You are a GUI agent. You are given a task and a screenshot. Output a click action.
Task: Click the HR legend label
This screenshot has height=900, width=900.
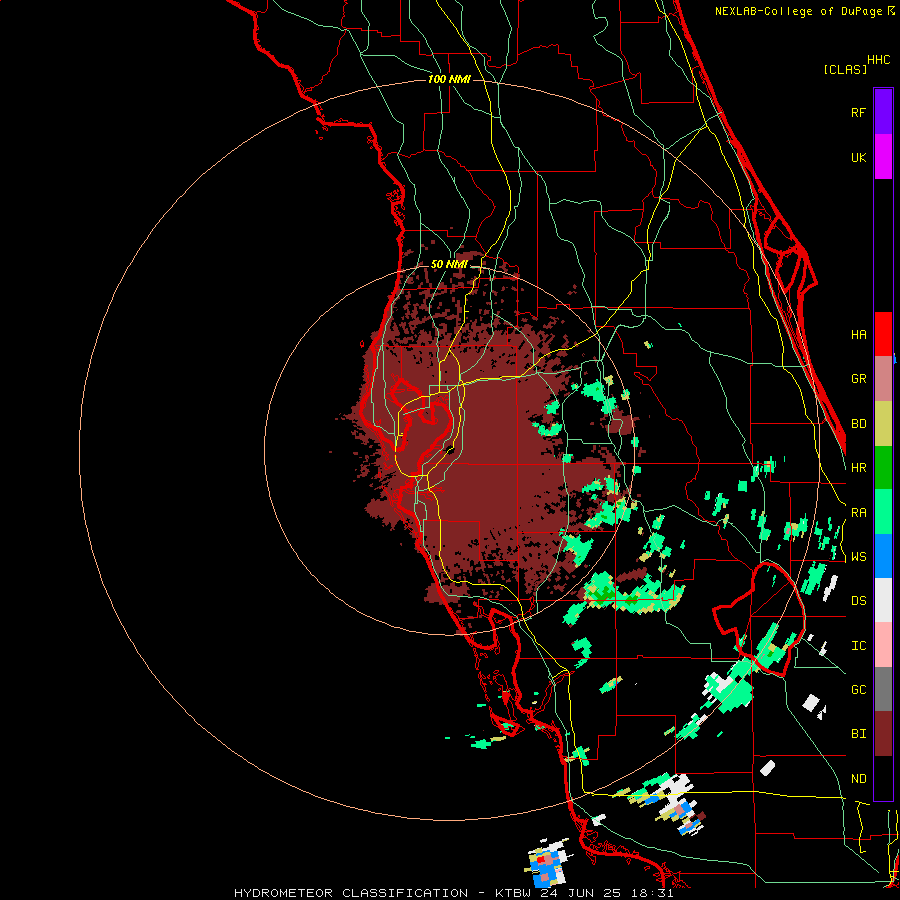pyautogui.click(x=858, y=468)
